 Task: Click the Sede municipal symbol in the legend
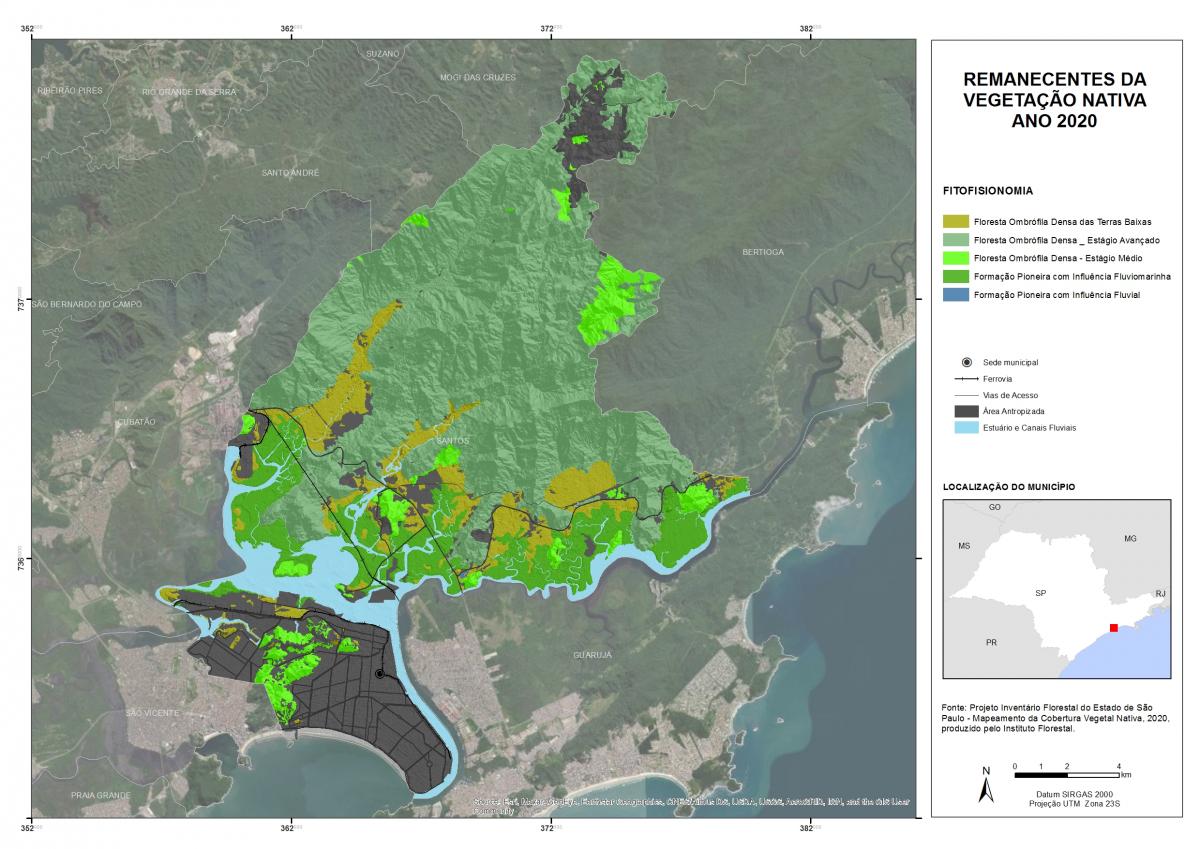[x=966, y=361]
